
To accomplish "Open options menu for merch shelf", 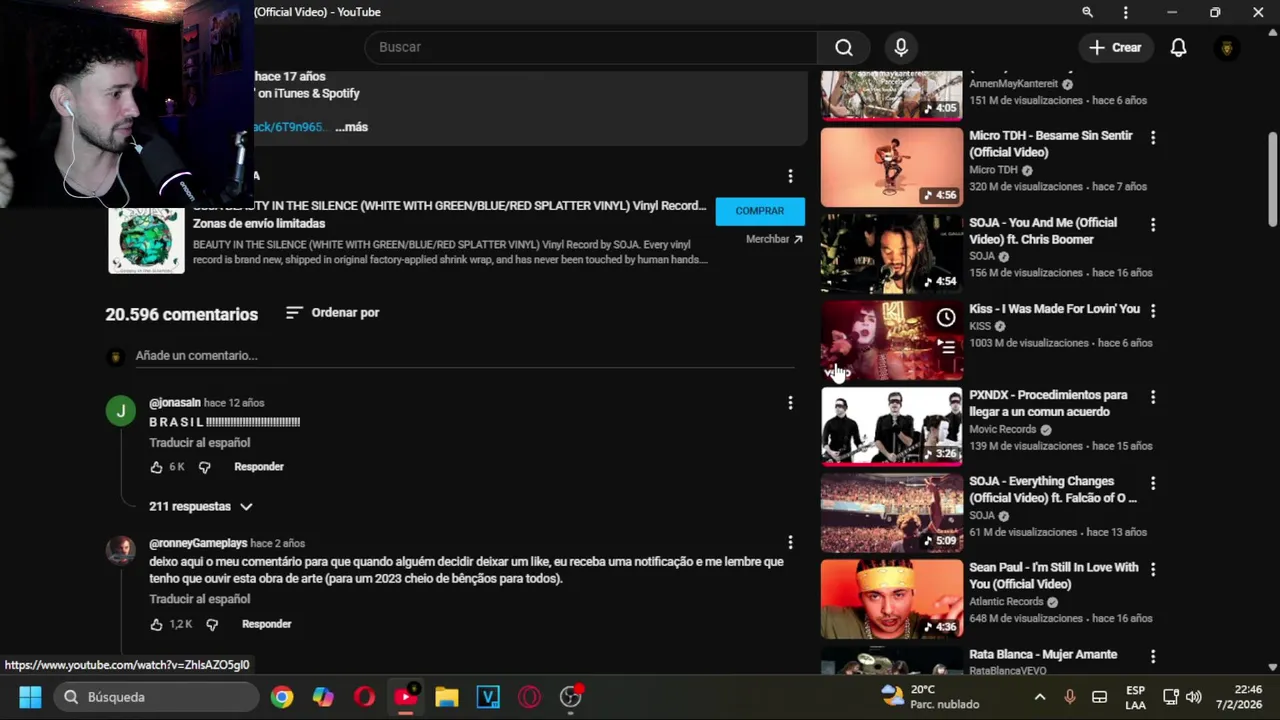I will click(x=790, y=176).
